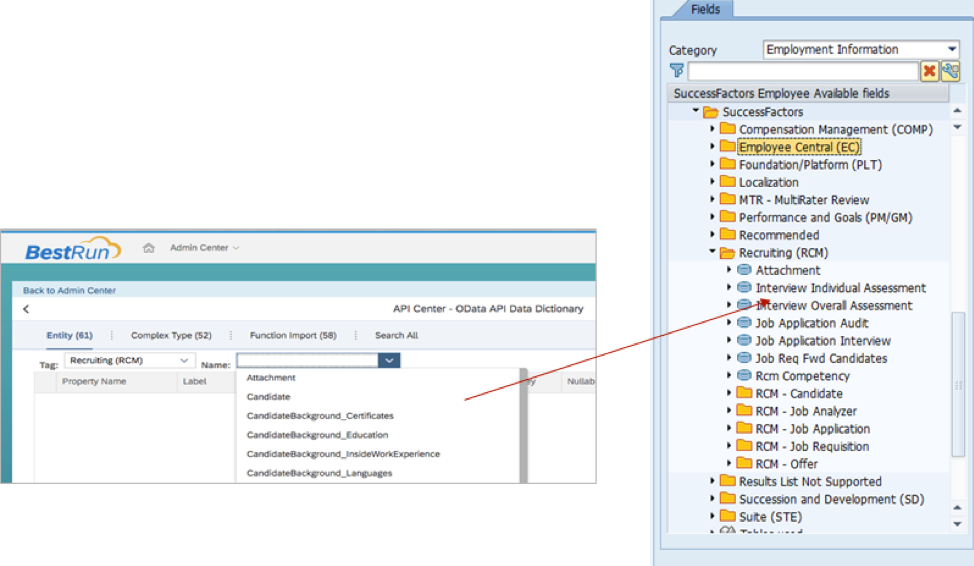Click the filter funnel icon in Fields panel
The height and width of the screenshot is (566, 974).
click(676, 71)
